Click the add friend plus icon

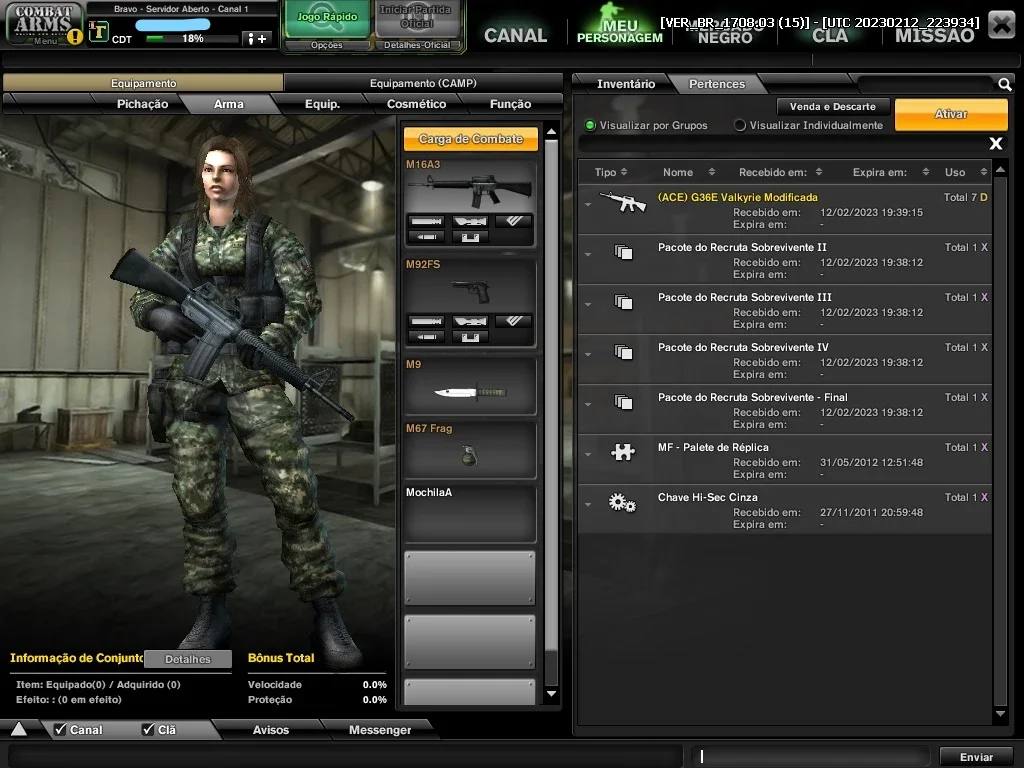(257, 39)
